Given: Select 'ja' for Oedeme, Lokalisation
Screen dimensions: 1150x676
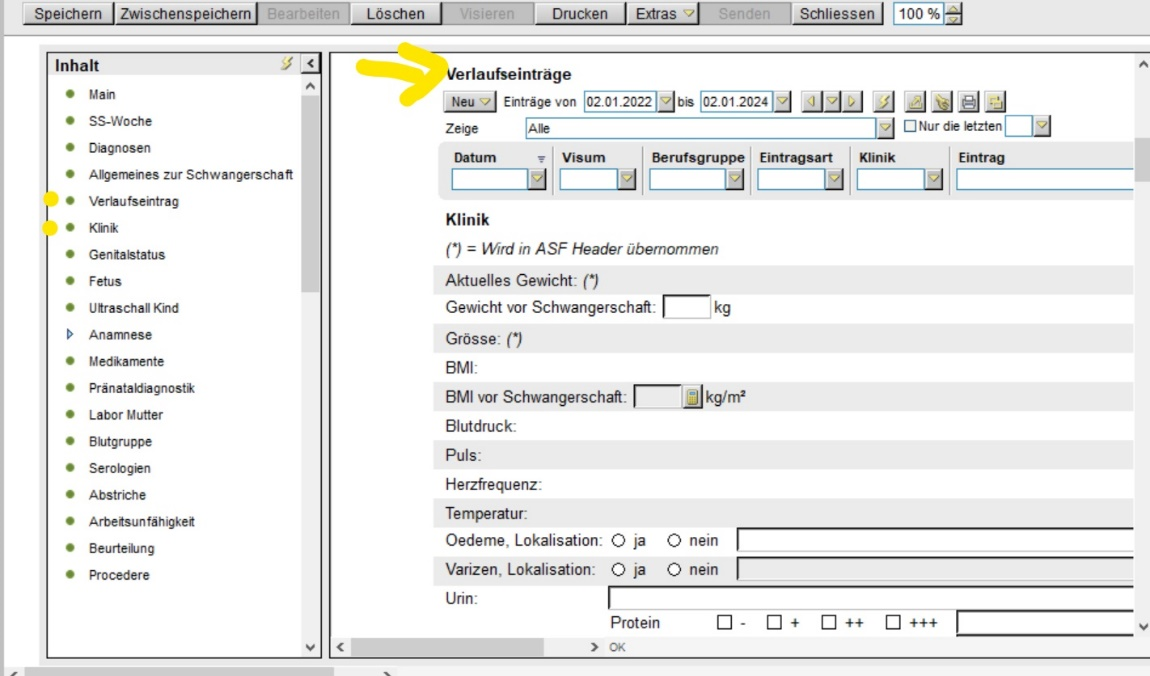Looking at the screenshot, I should pos(618,541).
